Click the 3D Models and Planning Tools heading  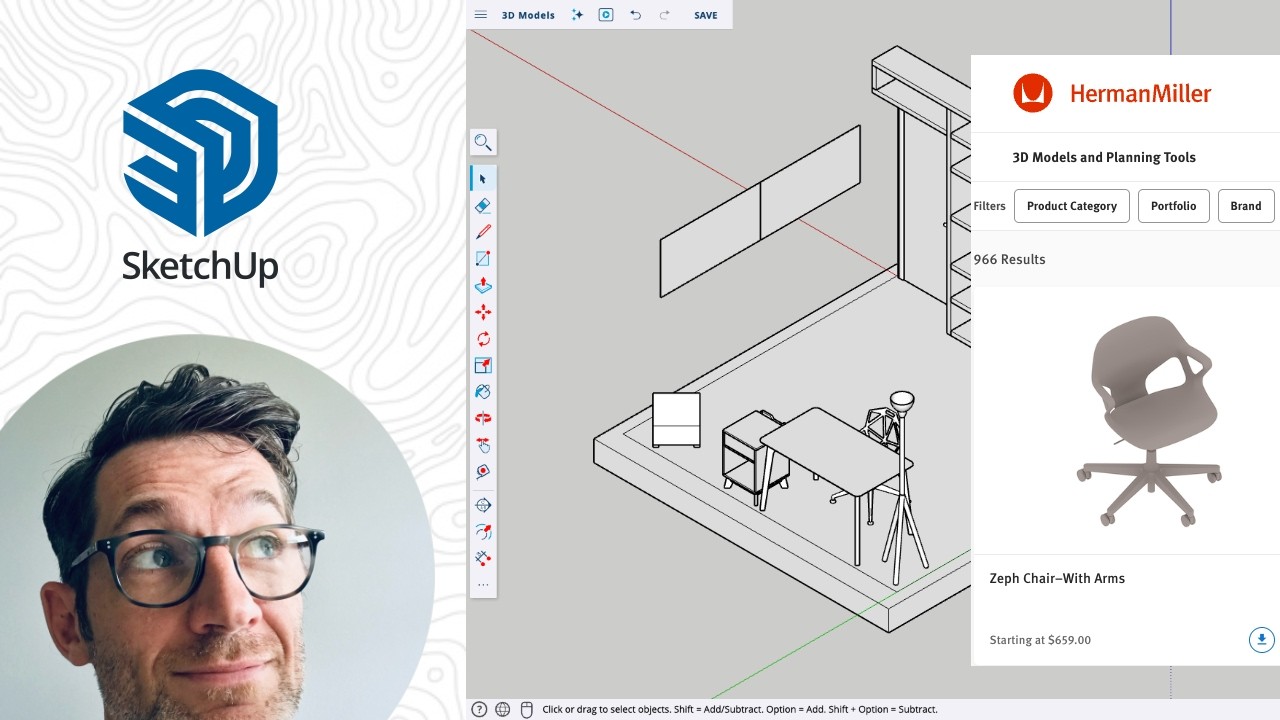click(1104, 157)
